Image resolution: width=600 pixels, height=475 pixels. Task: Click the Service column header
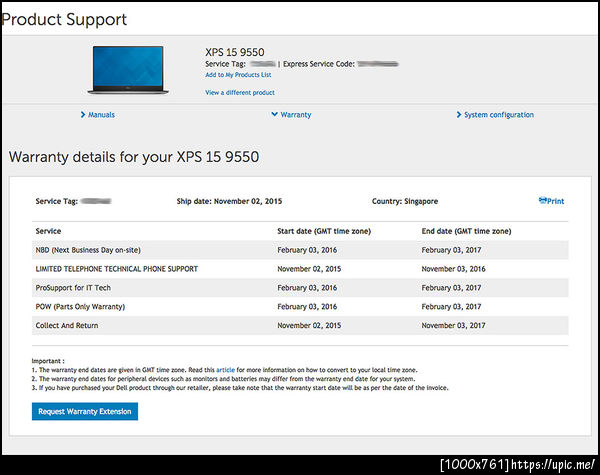tap(48, 231)
